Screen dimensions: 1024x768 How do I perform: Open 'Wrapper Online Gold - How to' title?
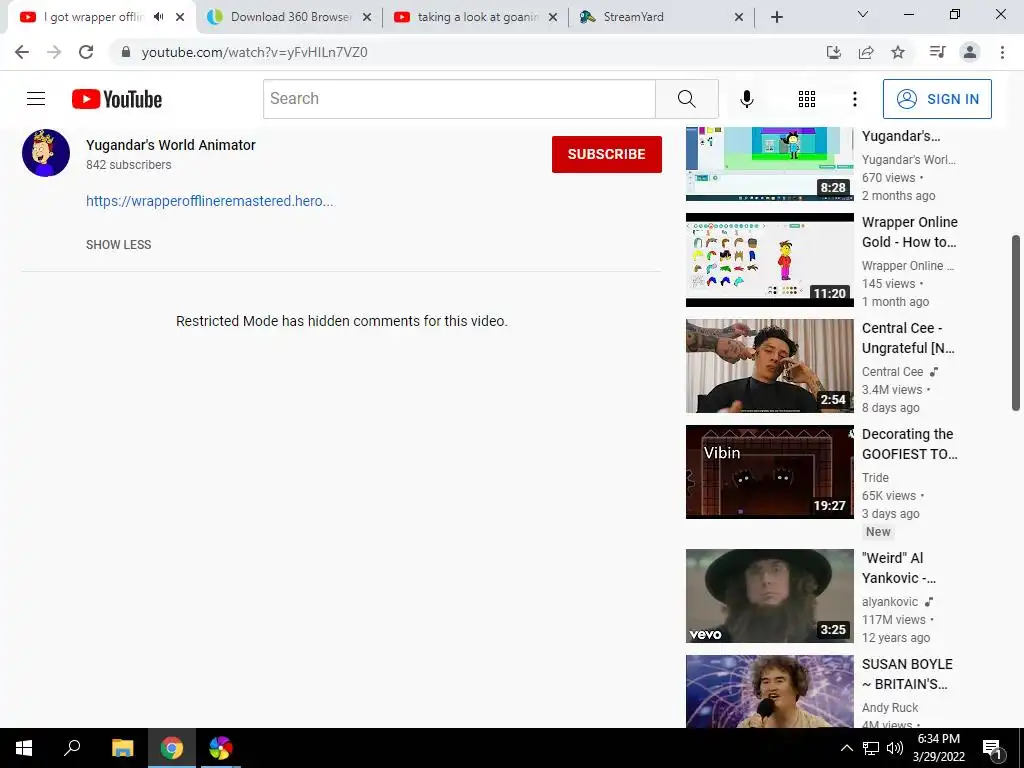[x=910, y=232]
